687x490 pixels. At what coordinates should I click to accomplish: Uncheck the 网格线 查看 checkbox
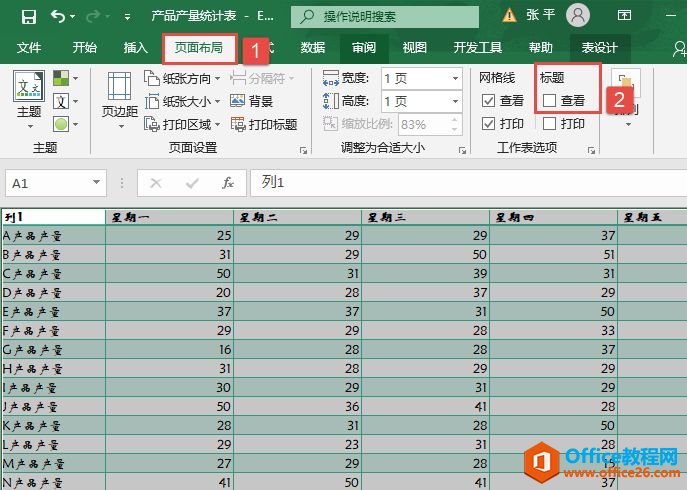coord(489,100)
